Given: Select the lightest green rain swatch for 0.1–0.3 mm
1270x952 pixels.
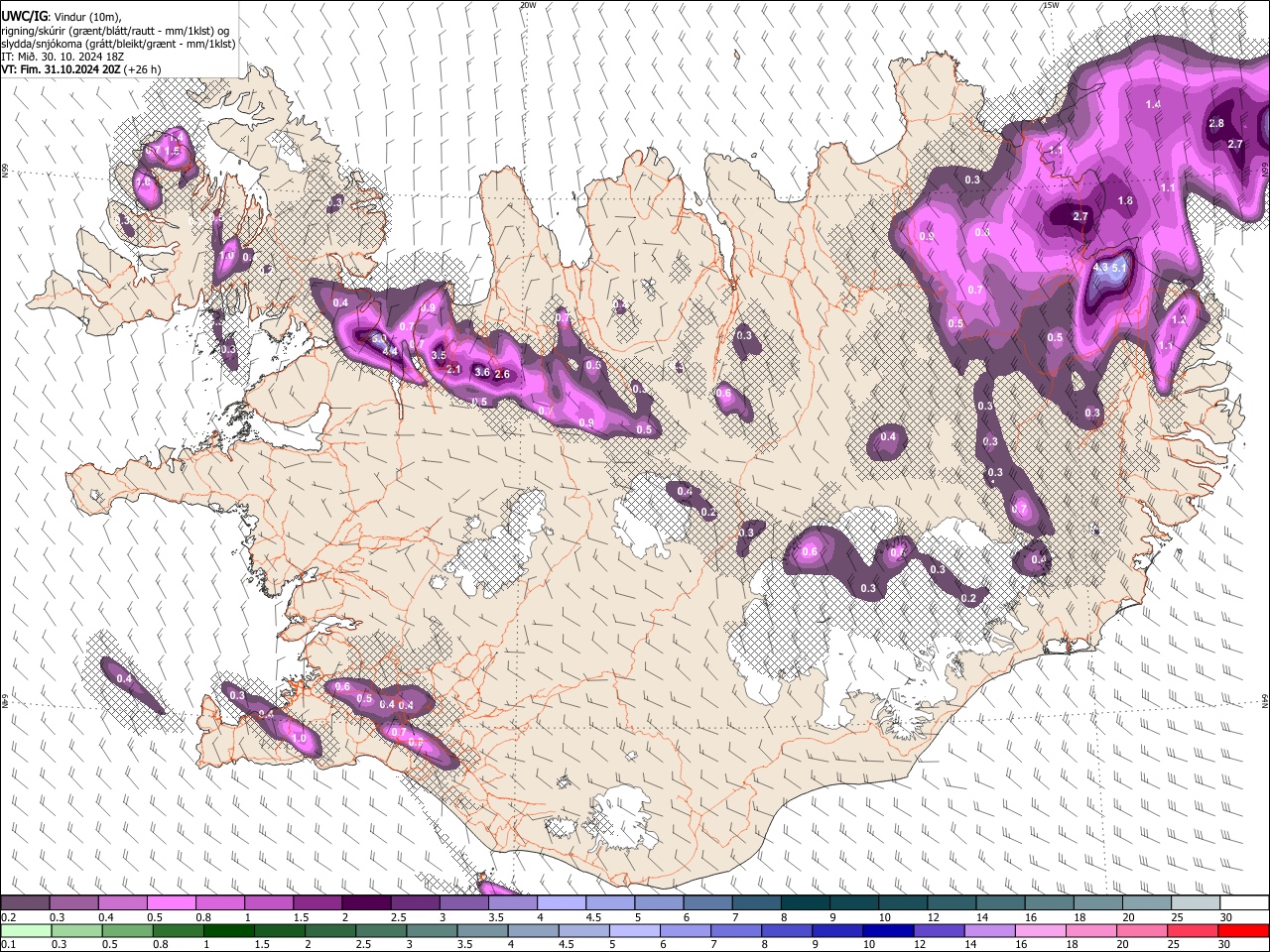Looking at the screenshot, I should (x=26, y=930).
